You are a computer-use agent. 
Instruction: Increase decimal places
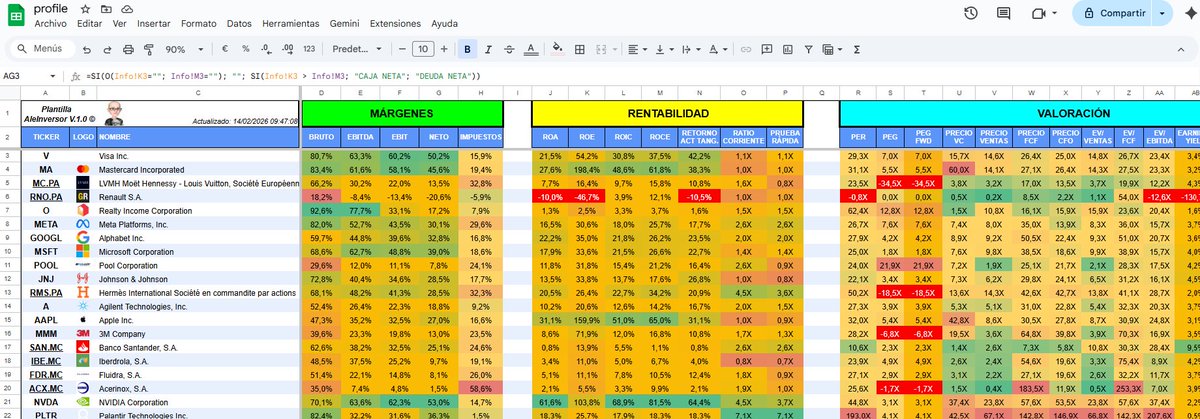pos(287,48)
